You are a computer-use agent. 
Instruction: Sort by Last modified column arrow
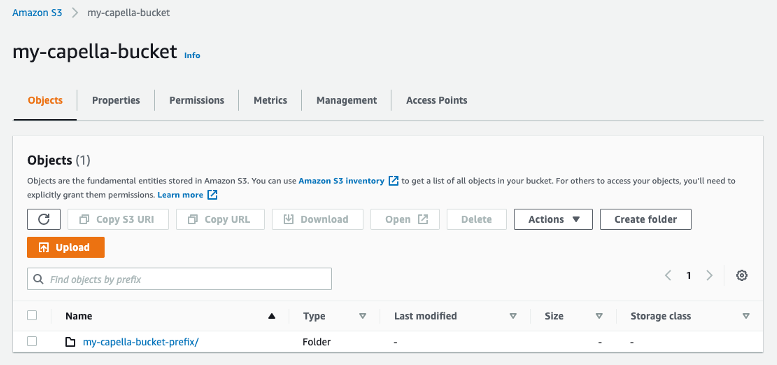tap(513, 316)
